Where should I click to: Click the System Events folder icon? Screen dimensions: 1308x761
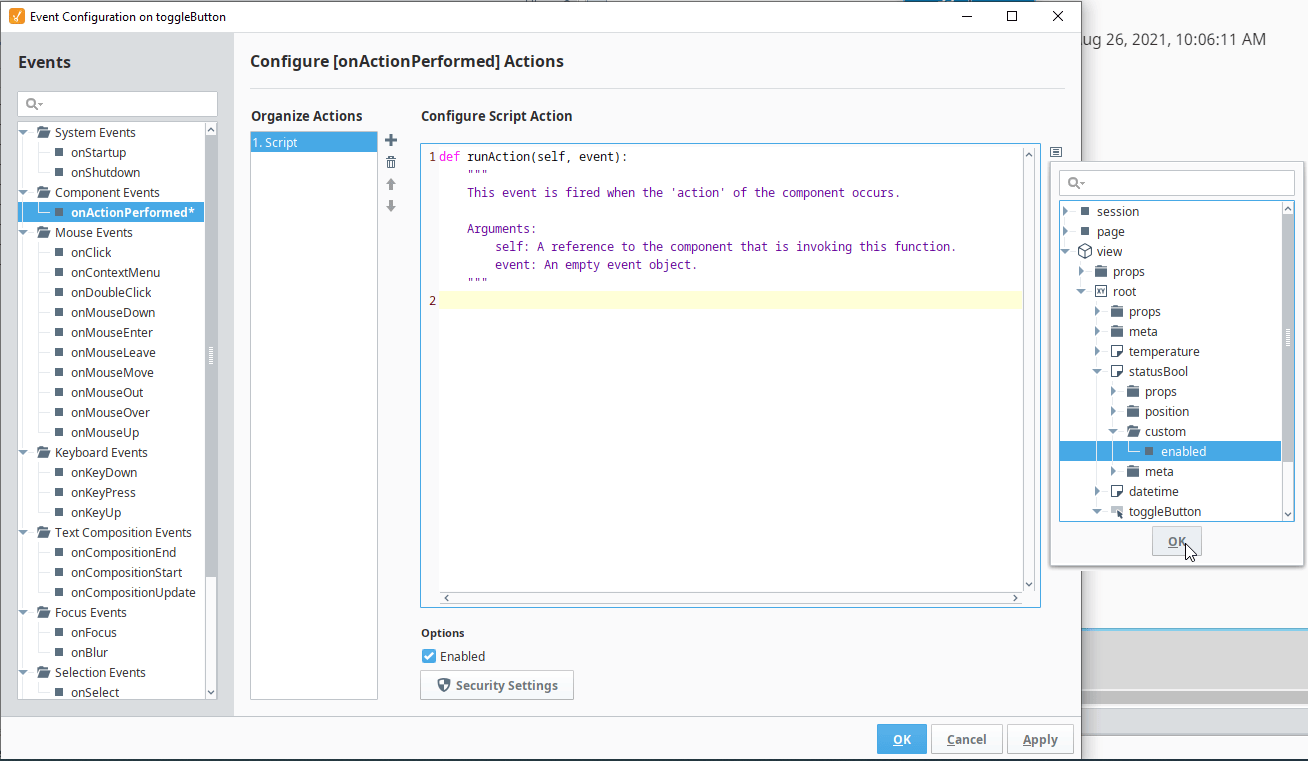tap(43, 132)
